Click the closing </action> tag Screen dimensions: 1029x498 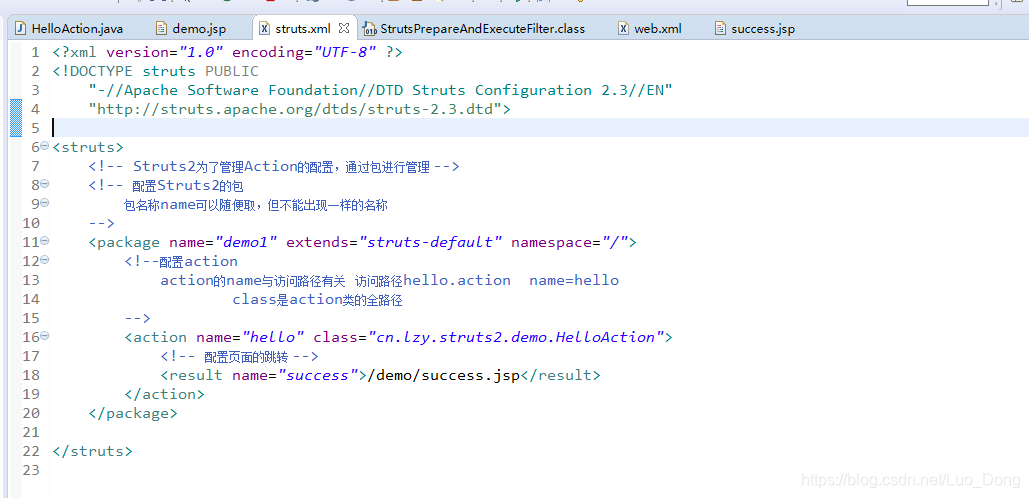(x=164, y=394)
